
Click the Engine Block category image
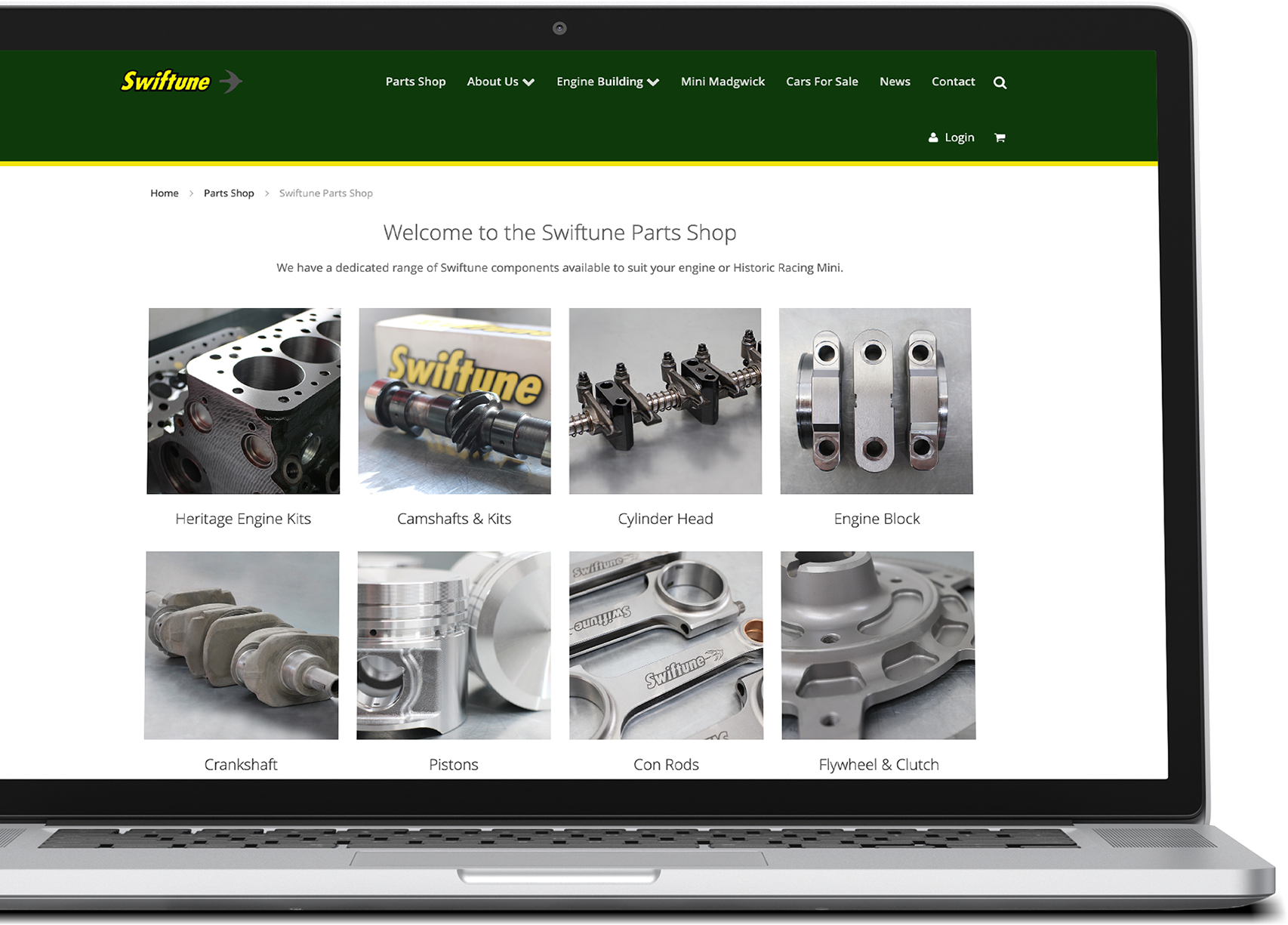click(876, 401)
